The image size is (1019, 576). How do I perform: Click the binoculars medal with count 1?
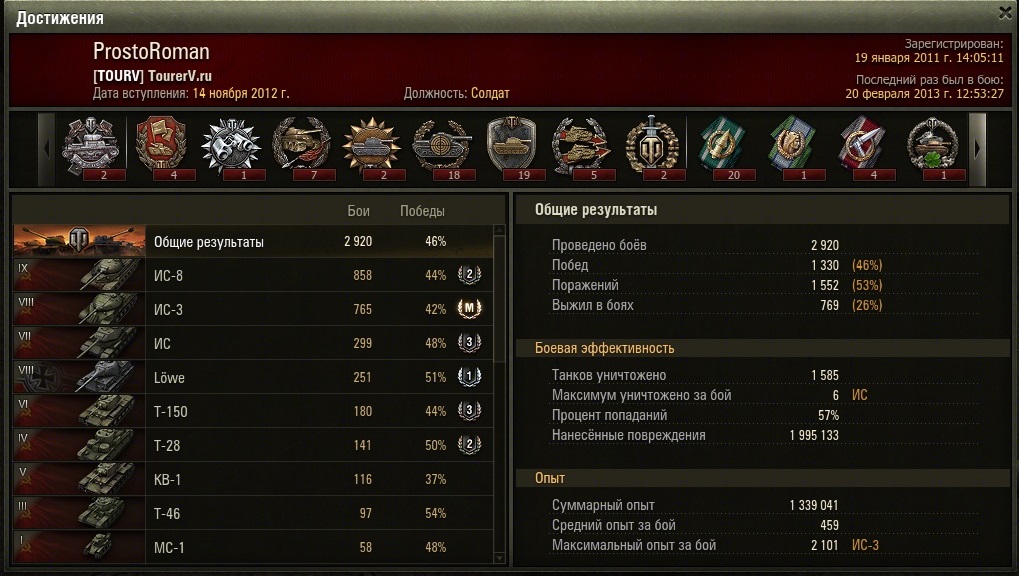(x=231, y=147)
